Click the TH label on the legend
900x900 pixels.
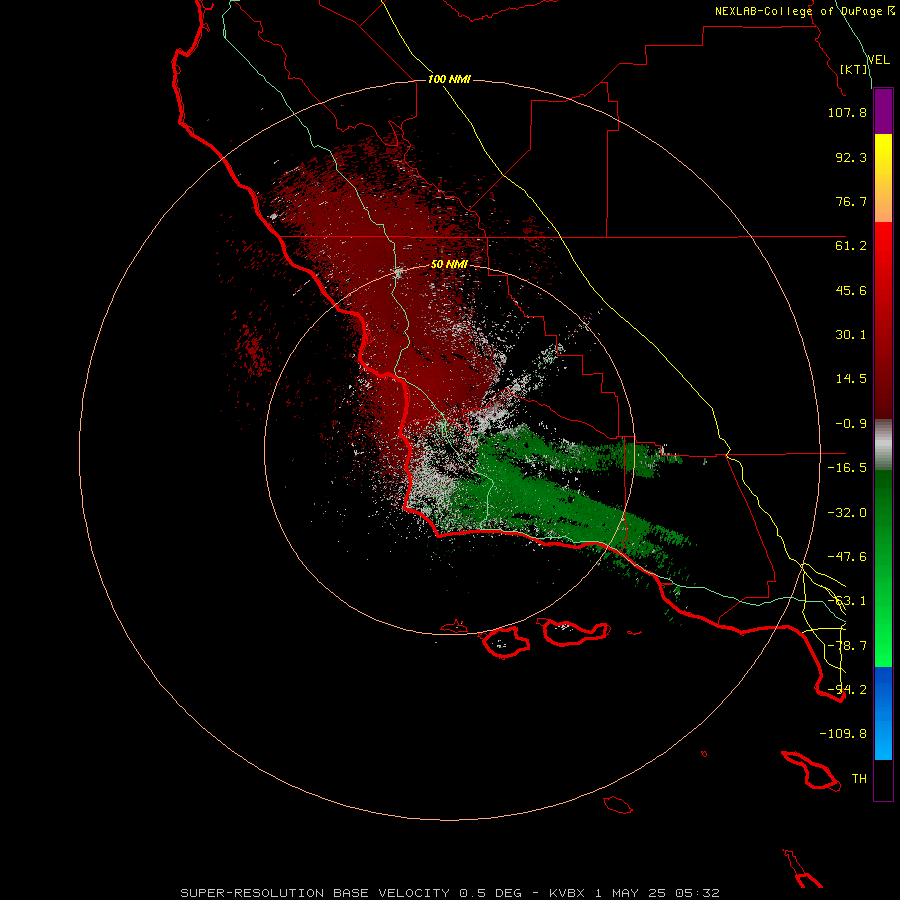click(x=859, y=779)
